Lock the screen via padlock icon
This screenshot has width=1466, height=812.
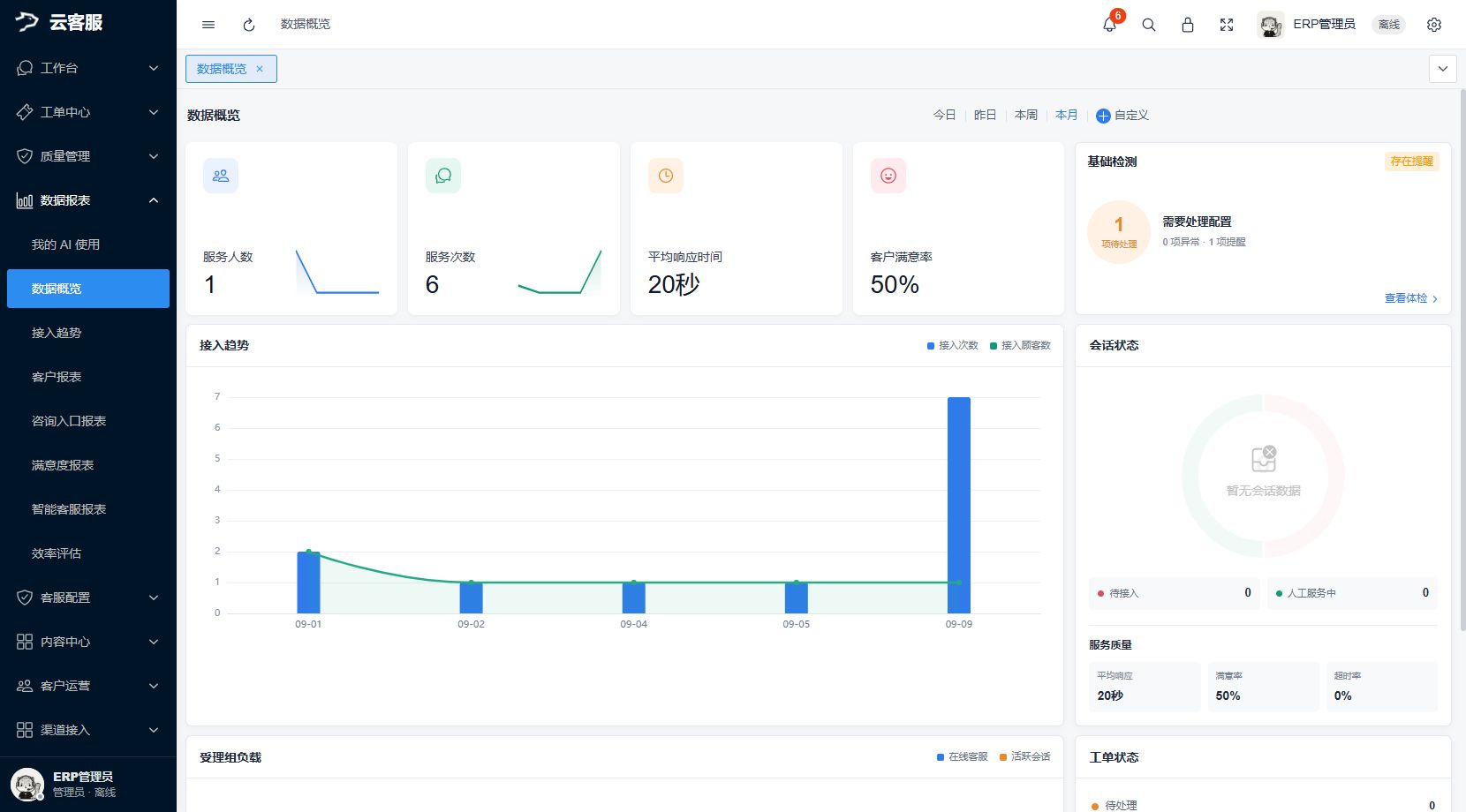tap(1188, 25)
